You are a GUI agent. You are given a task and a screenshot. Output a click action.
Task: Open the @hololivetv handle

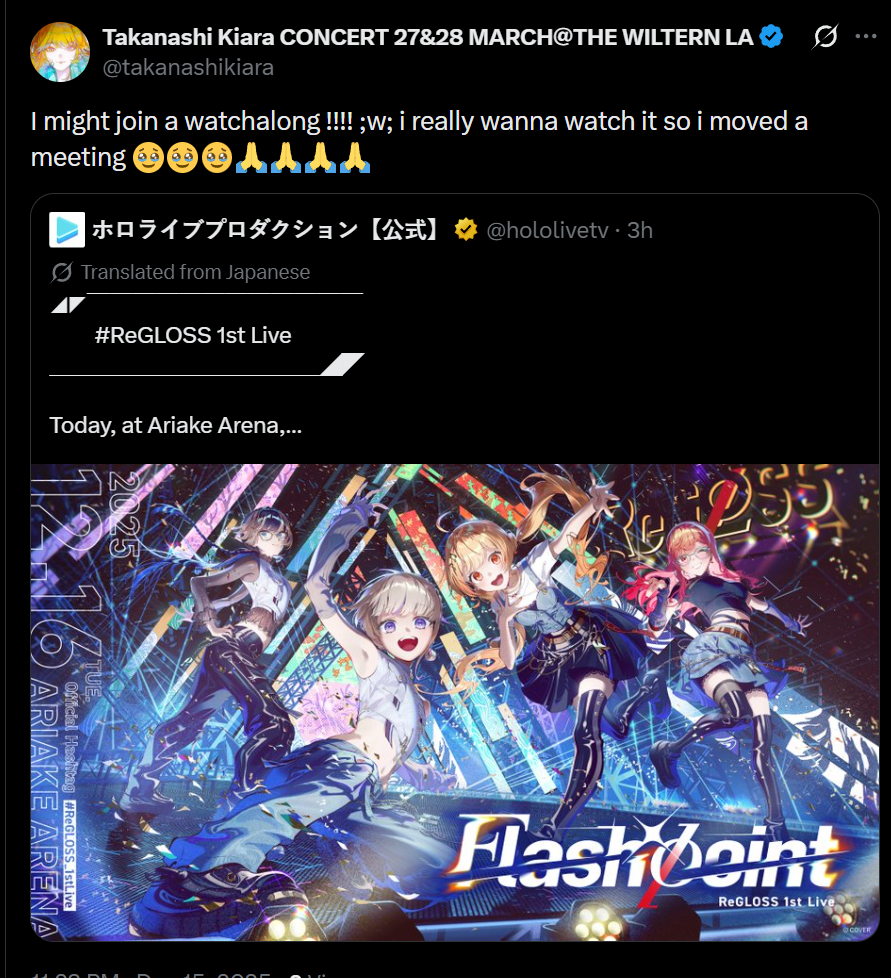[547, 230]
